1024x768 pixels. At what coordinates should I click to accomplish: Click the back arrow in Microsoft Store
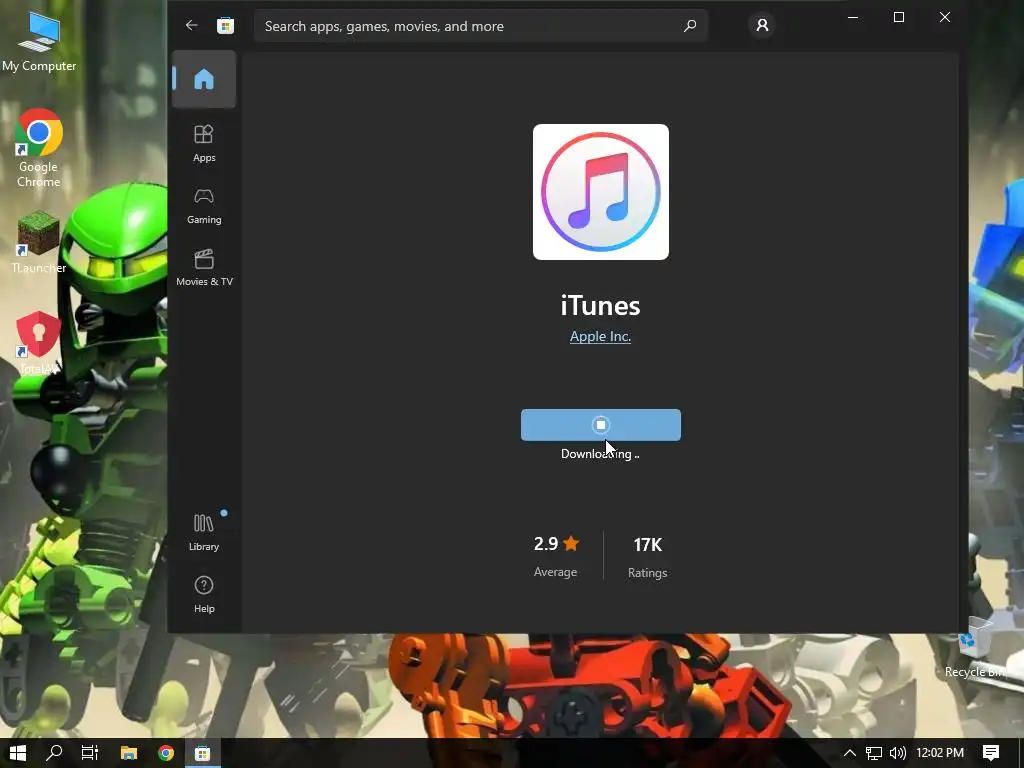point(191,25)
